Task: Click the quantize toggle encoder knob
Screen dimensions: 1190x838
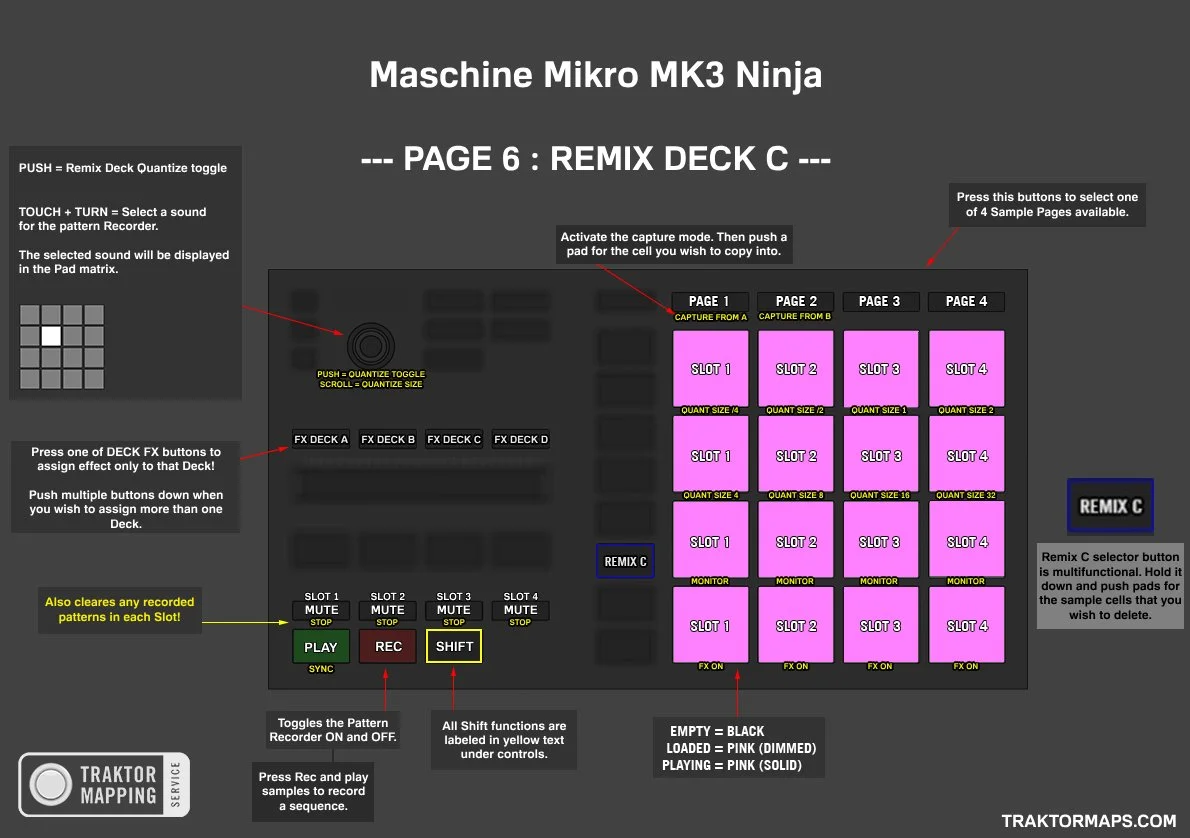Action: pyautogui.click(x=370, y=346)
